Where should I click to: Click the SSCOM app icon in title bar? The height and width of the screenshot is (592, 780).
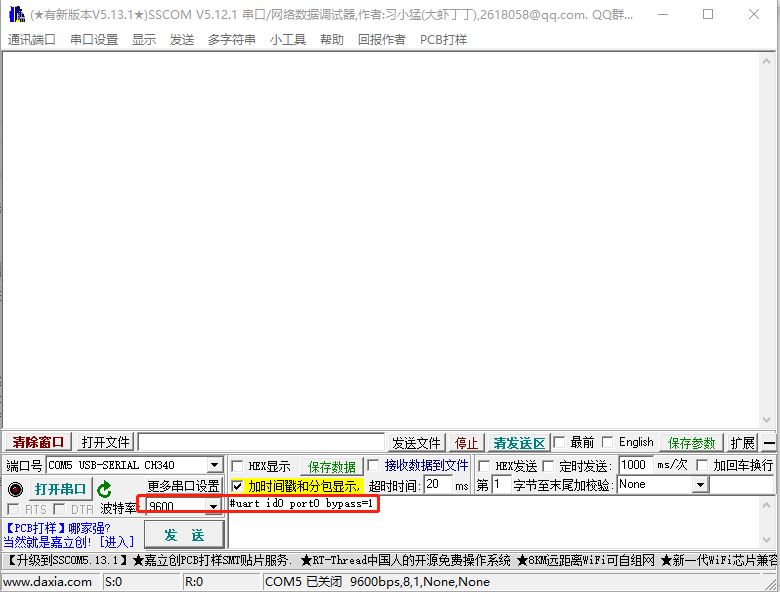pos(16,14)
